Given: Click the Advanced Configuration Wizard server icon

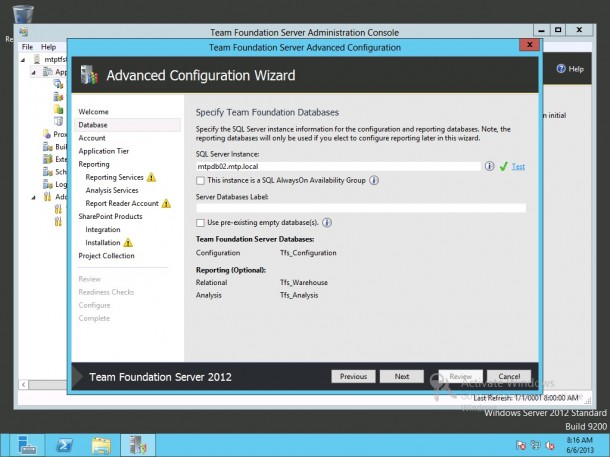Looking at the screenshot, I should point(89,75).
